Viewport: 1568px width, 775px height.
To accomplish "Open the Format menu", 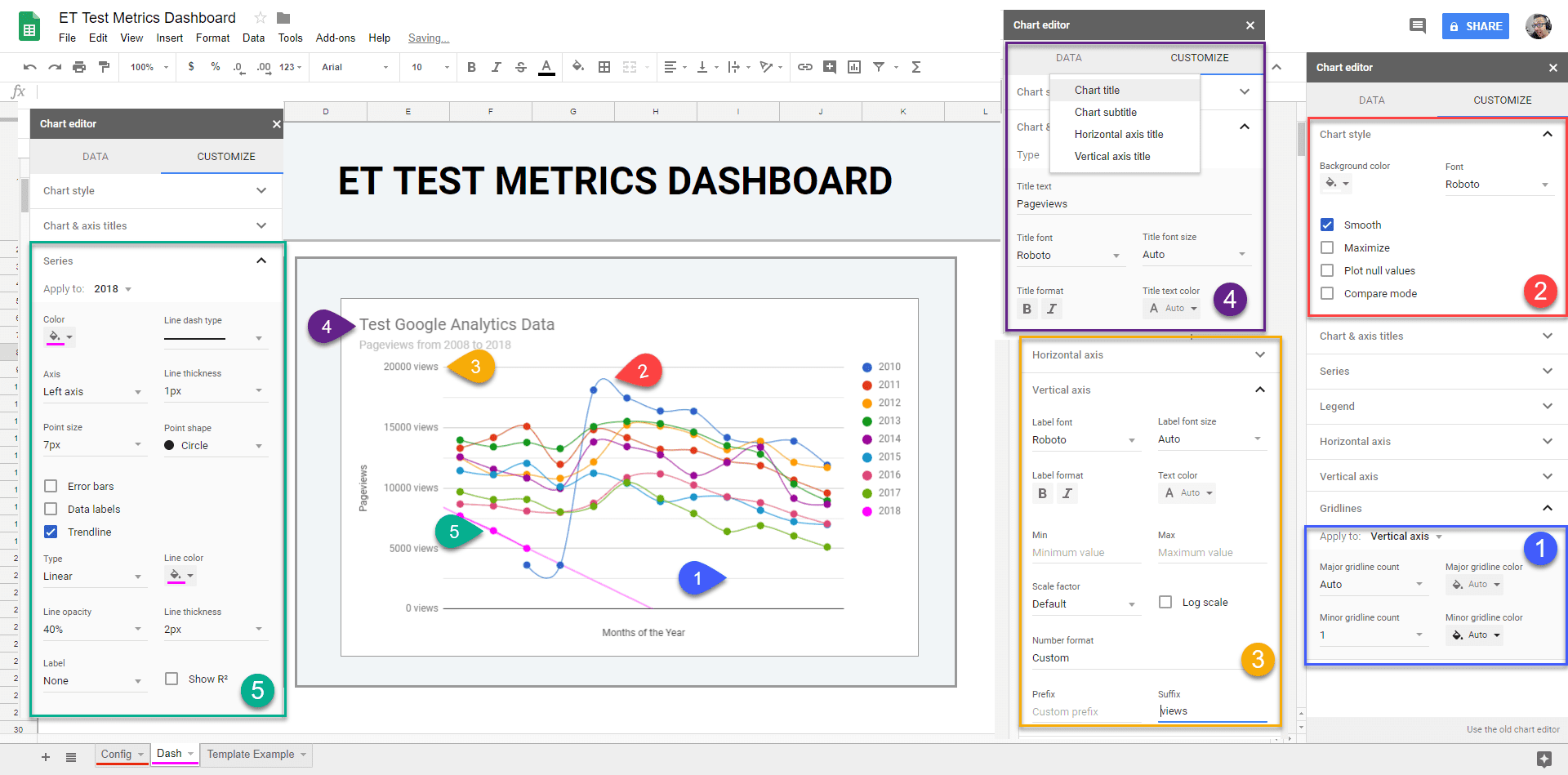I will pyautogui.click(x=212, y=38).
